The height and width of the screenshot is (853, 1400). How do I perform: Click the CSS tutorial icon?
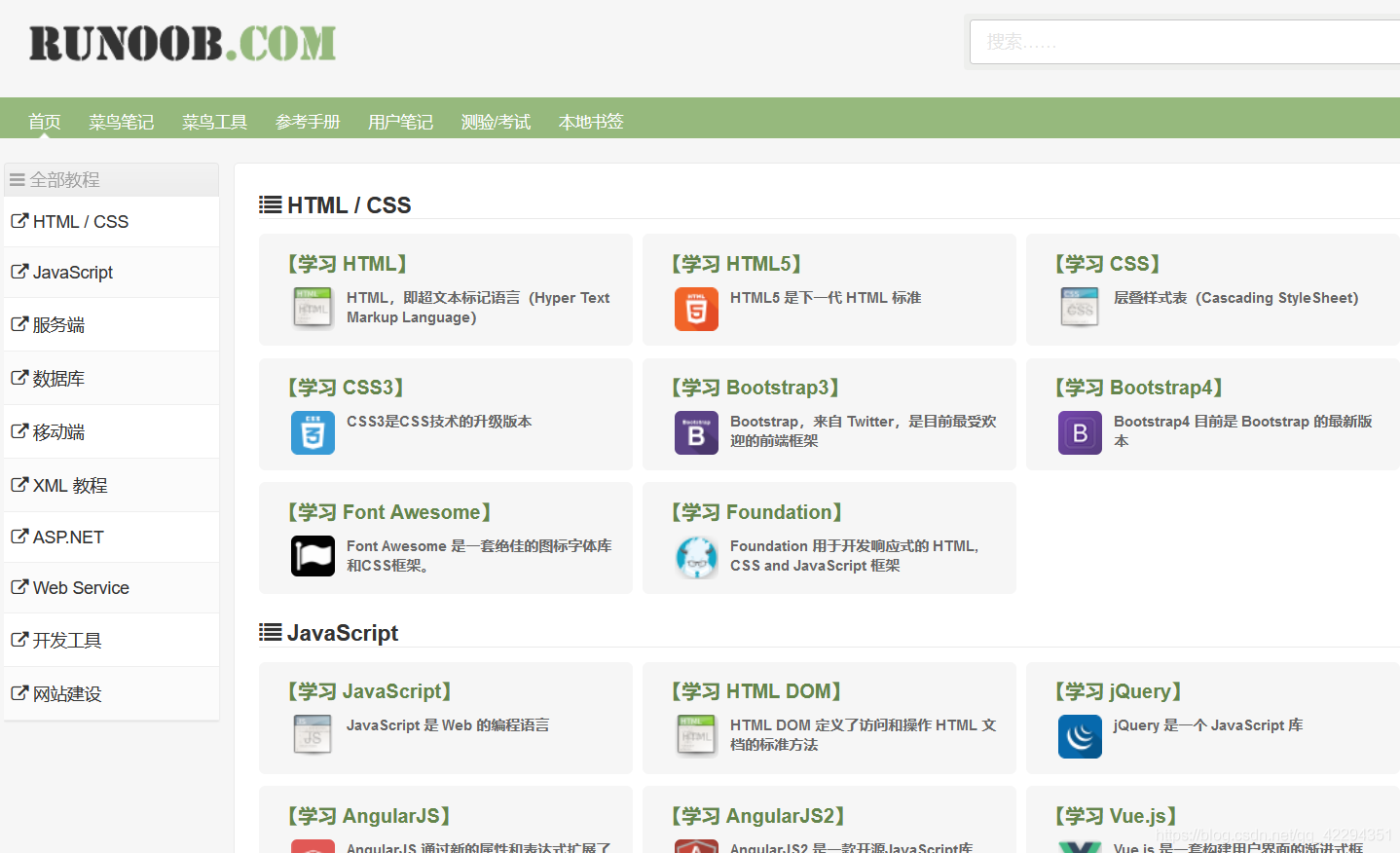pyautogui.click(x=1080, y=308)
